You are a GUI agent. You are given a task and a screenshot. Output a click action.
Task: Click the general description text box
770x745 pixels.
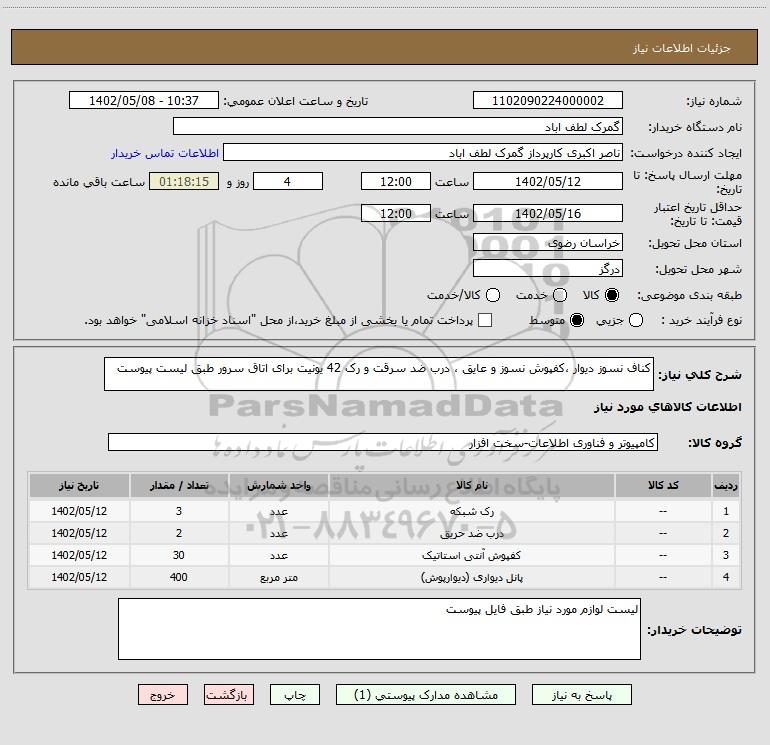click(379, 374)
